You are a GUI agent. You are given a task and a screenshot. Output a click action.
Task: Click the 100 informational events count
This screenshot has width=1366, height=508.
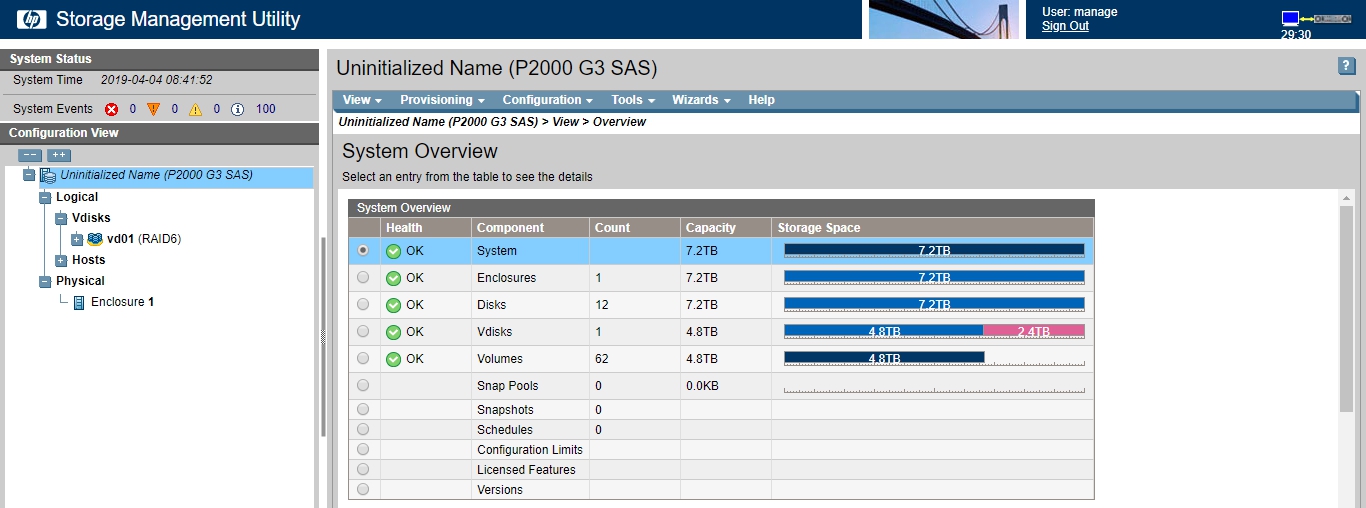[266, 109]
